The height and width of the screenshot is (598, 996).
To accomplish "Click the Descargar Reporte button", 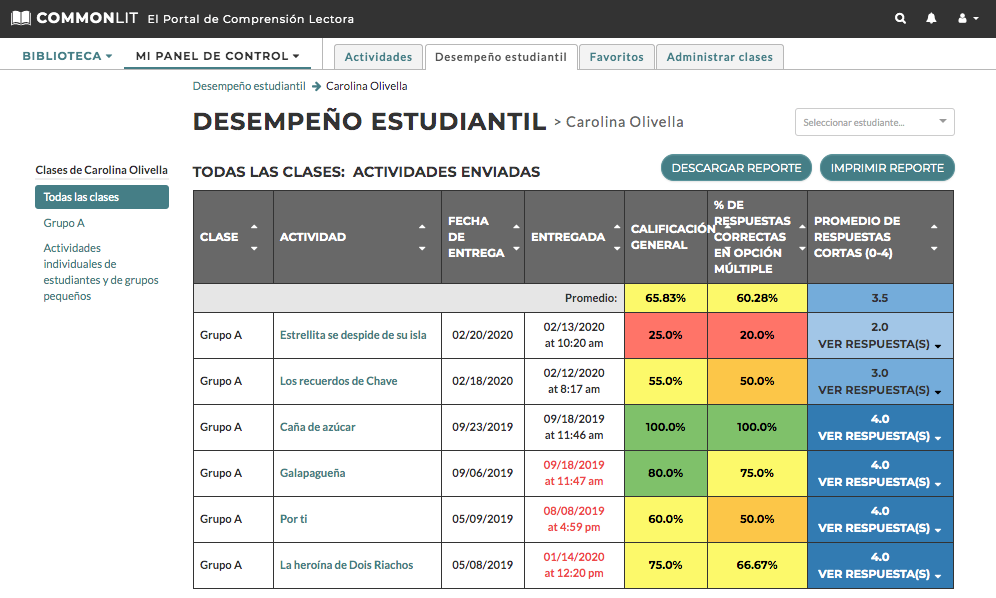I will (736, 168).
